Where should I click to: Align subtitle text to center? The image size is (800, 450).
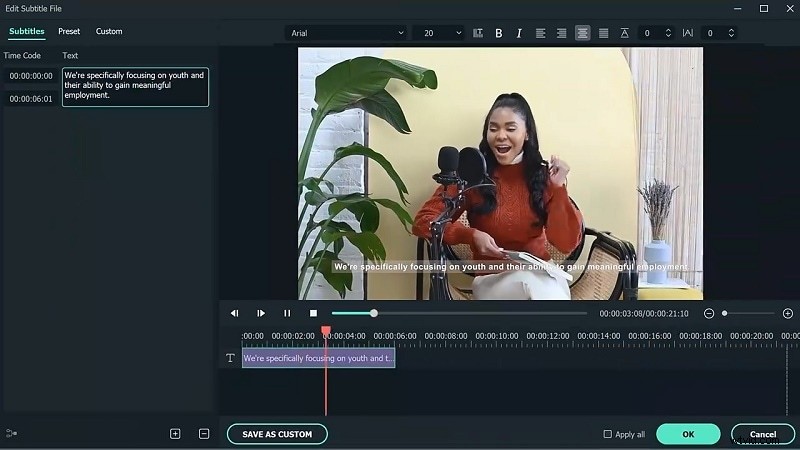point(582,33)
